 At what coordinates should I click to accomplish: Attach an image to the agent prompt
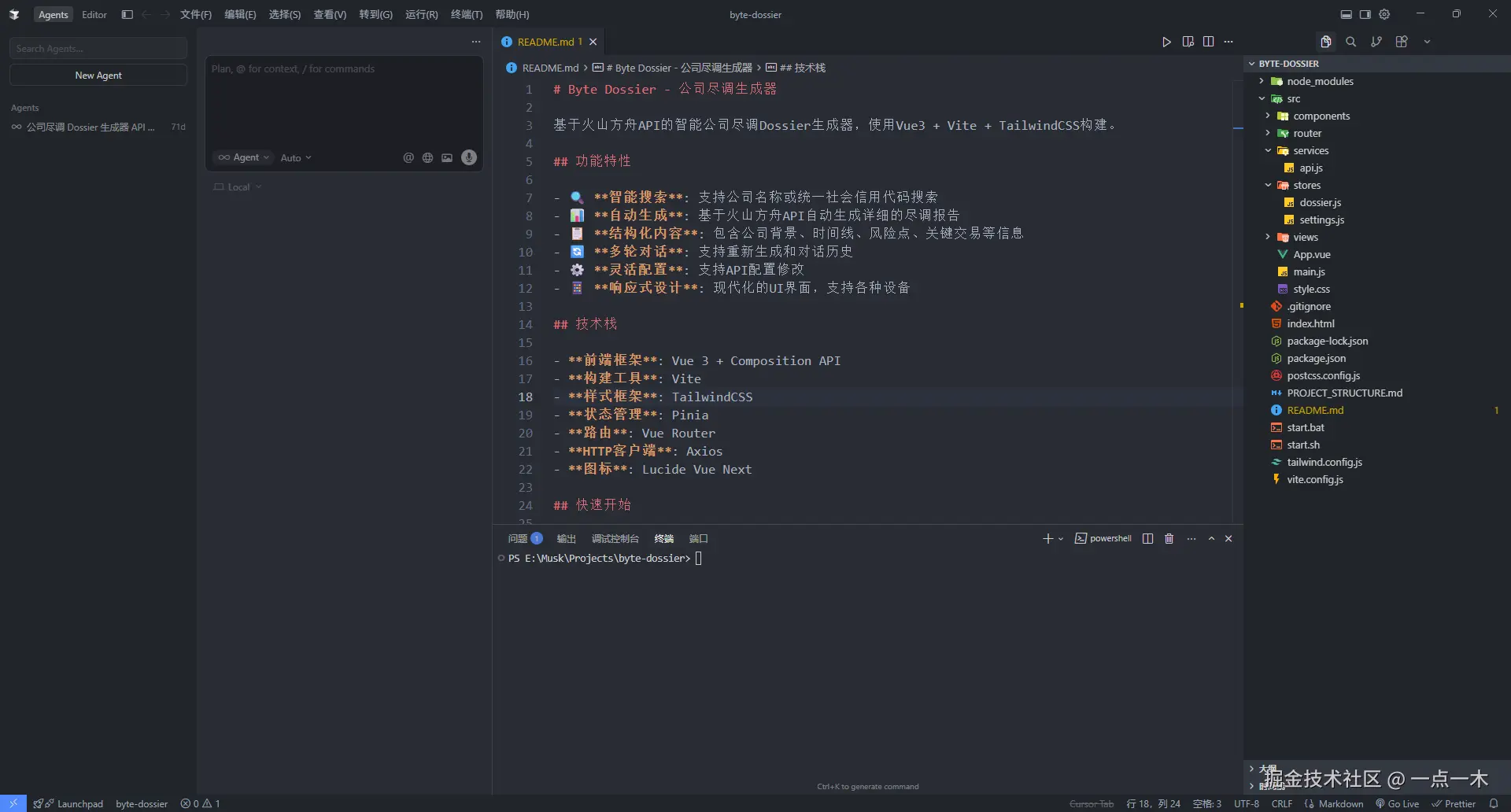(x=447, y=157)
